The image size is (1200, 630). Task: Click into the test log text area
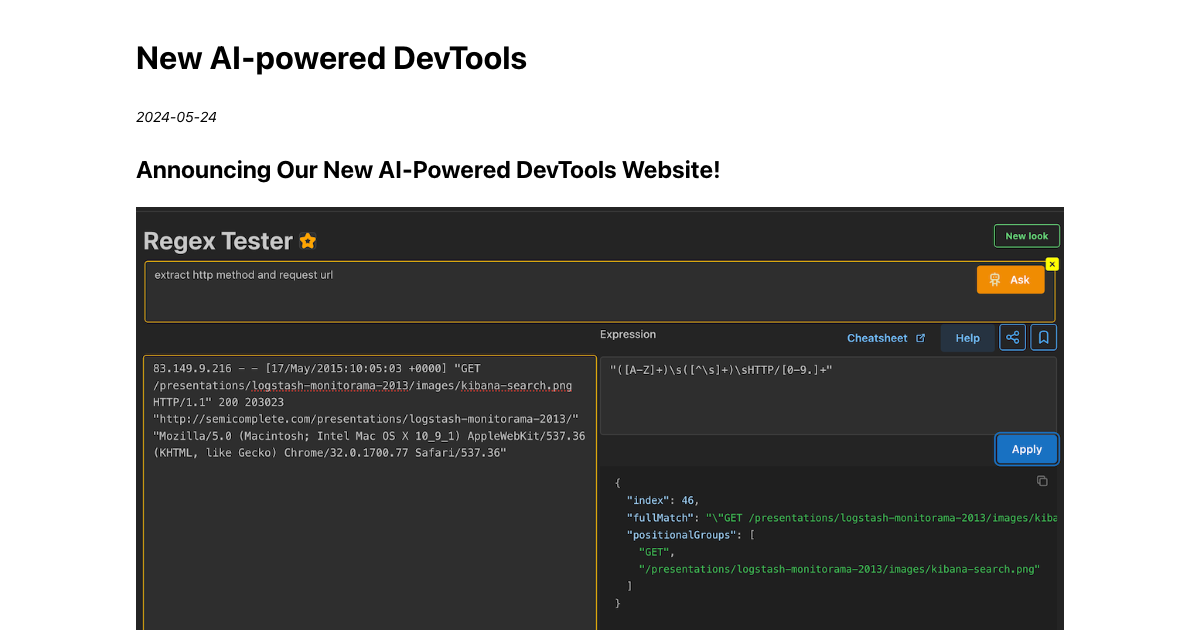(370, 492)
